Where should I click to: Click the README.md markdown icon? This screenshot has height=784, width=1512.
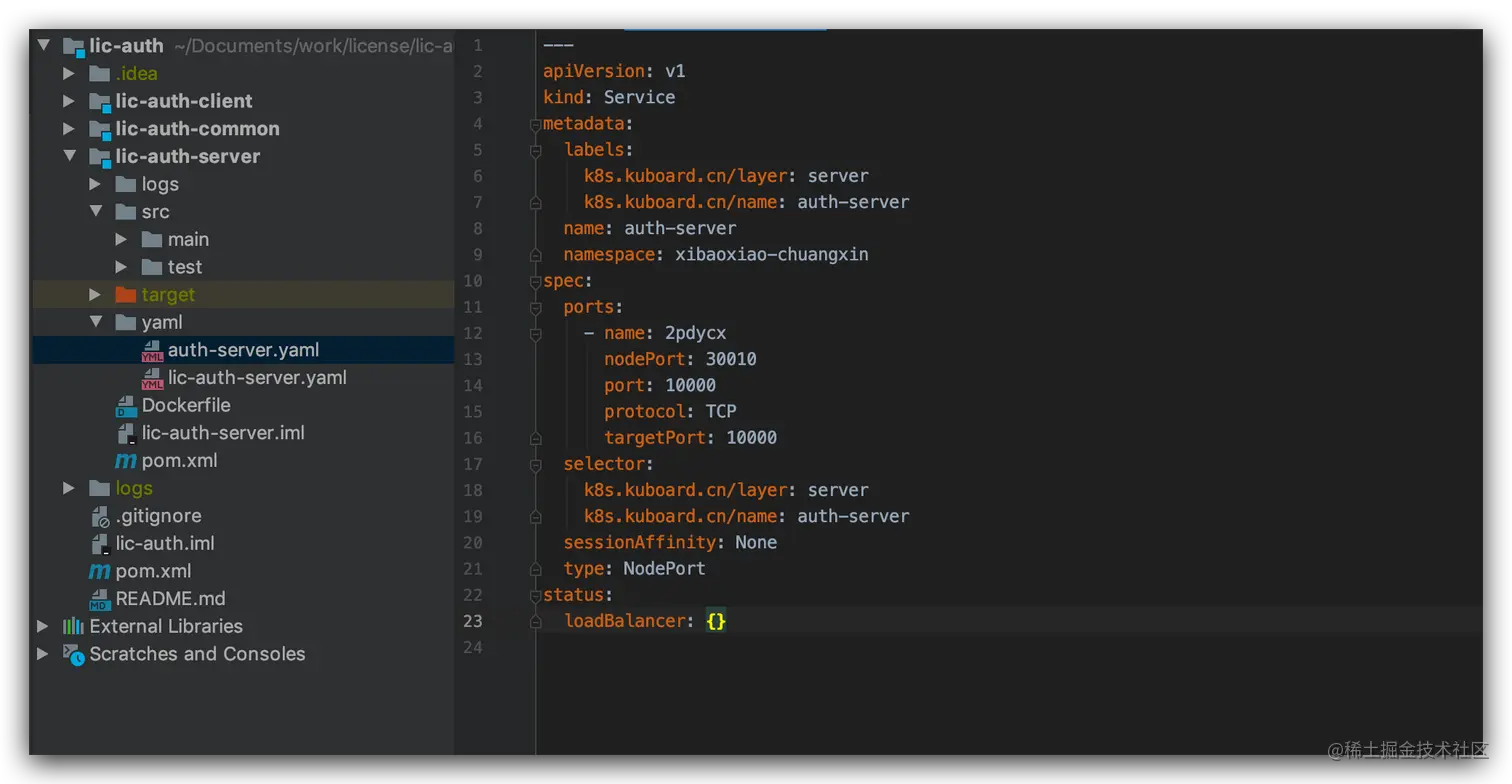coord(100,599)
